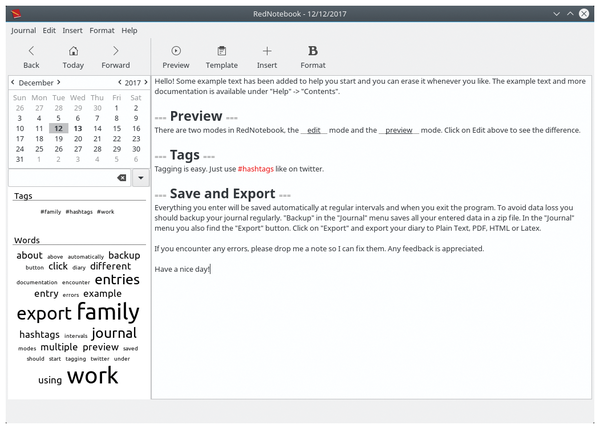Clear search field with backspace icon

point(122,178)
